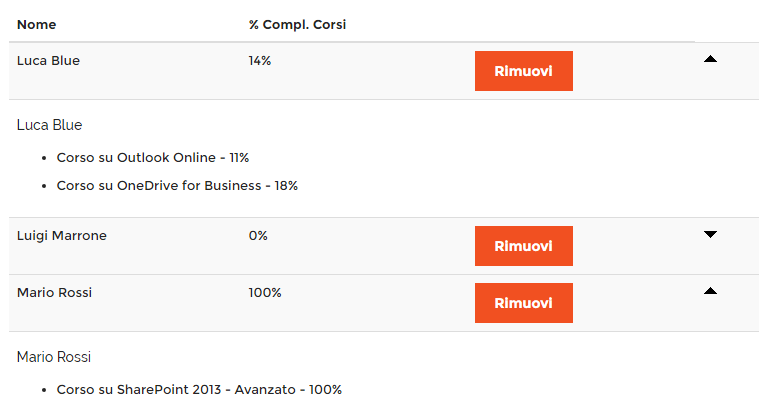
Task: Click Rimuovi next to Mario Rossi
Action: 524,303
